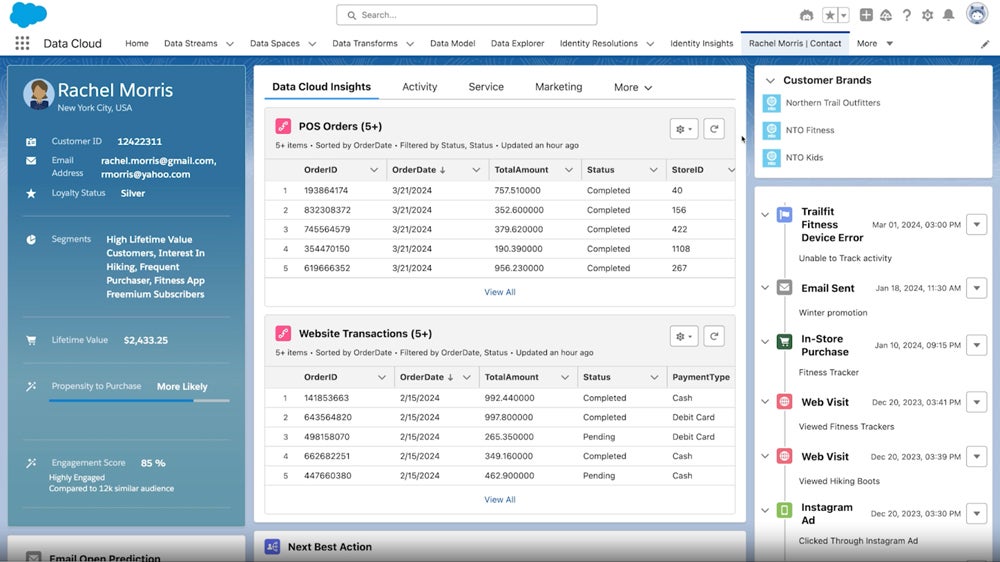Screen dimensions: 1000x562
Task: Click the Next Best Action icon
Action: (272, 547)
